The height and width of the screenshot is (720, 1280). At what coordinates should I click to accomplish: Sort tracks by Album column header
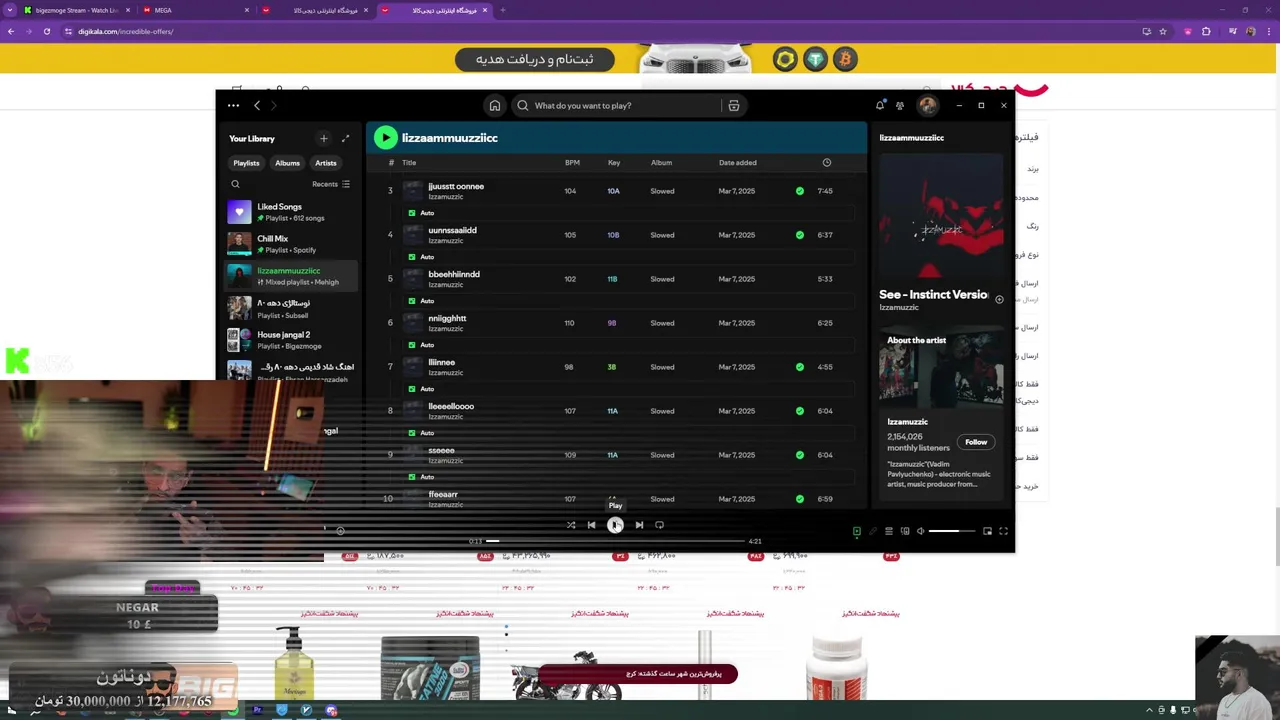click(x=661, y=162)
